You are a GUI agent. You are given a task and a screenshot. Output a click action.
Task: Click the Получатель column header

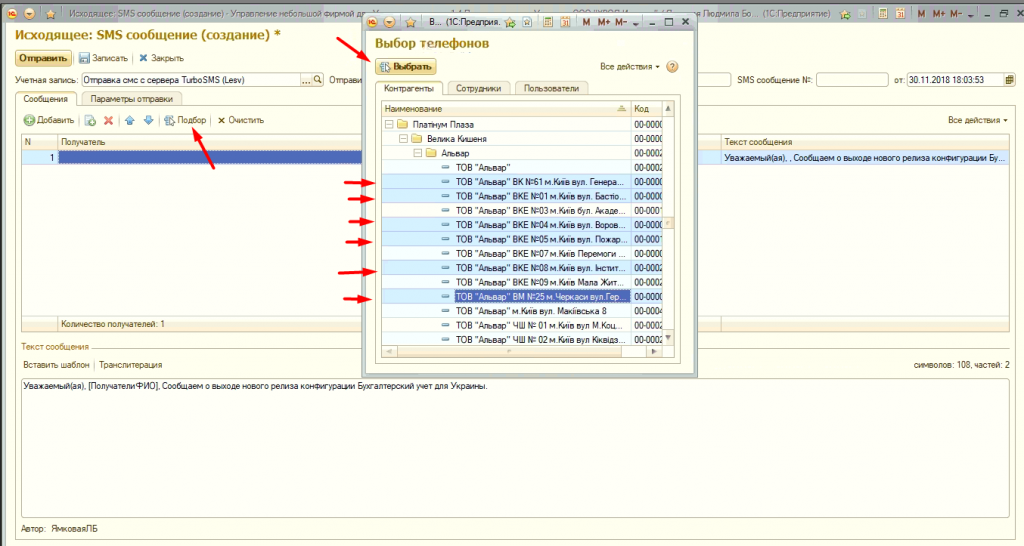pos(209,142)
